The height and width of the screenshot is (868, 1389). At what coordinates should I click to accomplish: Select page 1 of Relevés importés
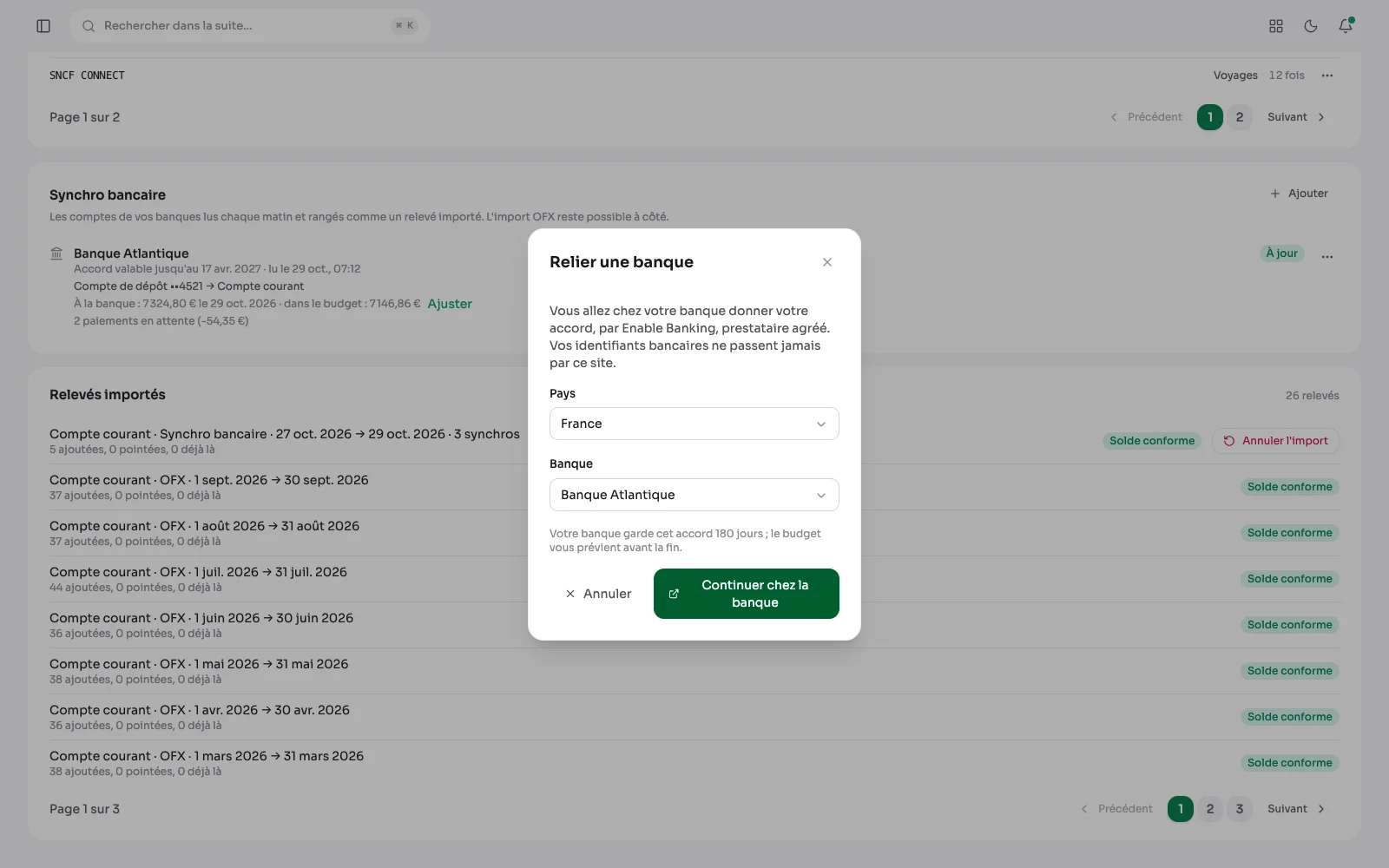(1181, 809)
